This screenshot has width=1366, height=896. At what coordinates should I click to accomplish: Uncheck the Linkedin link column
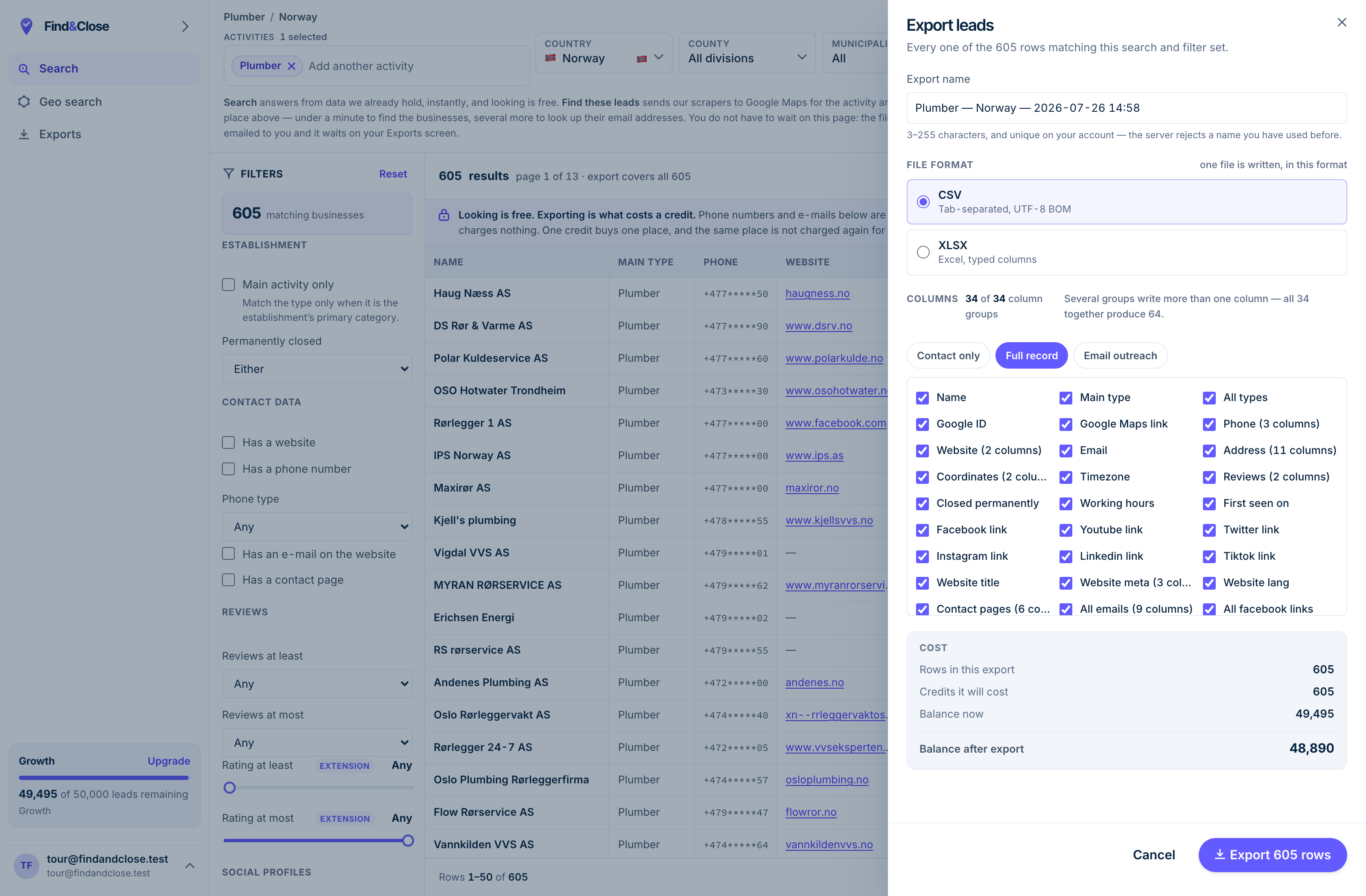(1066, 556)
